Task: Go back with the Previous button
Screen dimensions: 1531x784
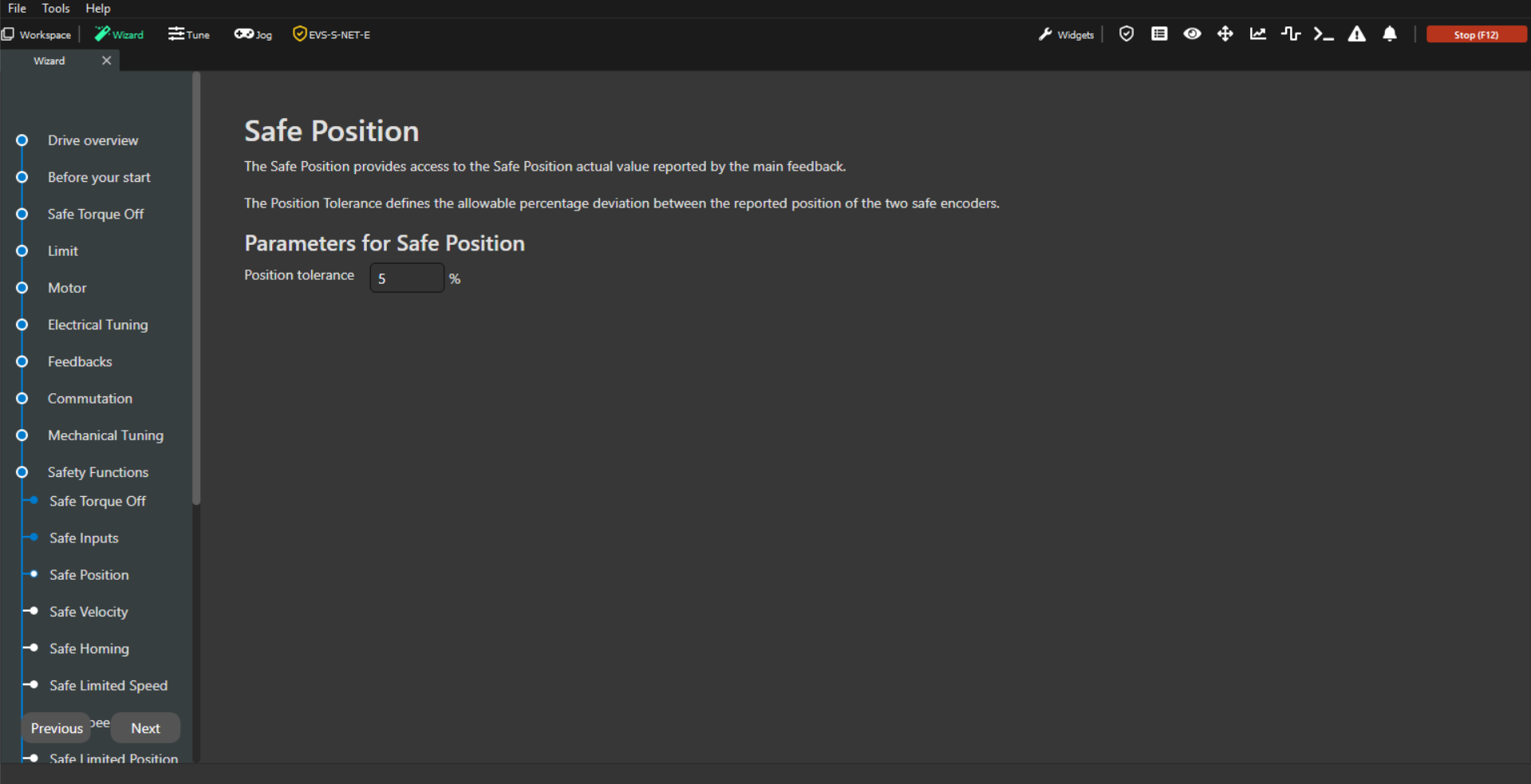Action: tap(57, 728)
